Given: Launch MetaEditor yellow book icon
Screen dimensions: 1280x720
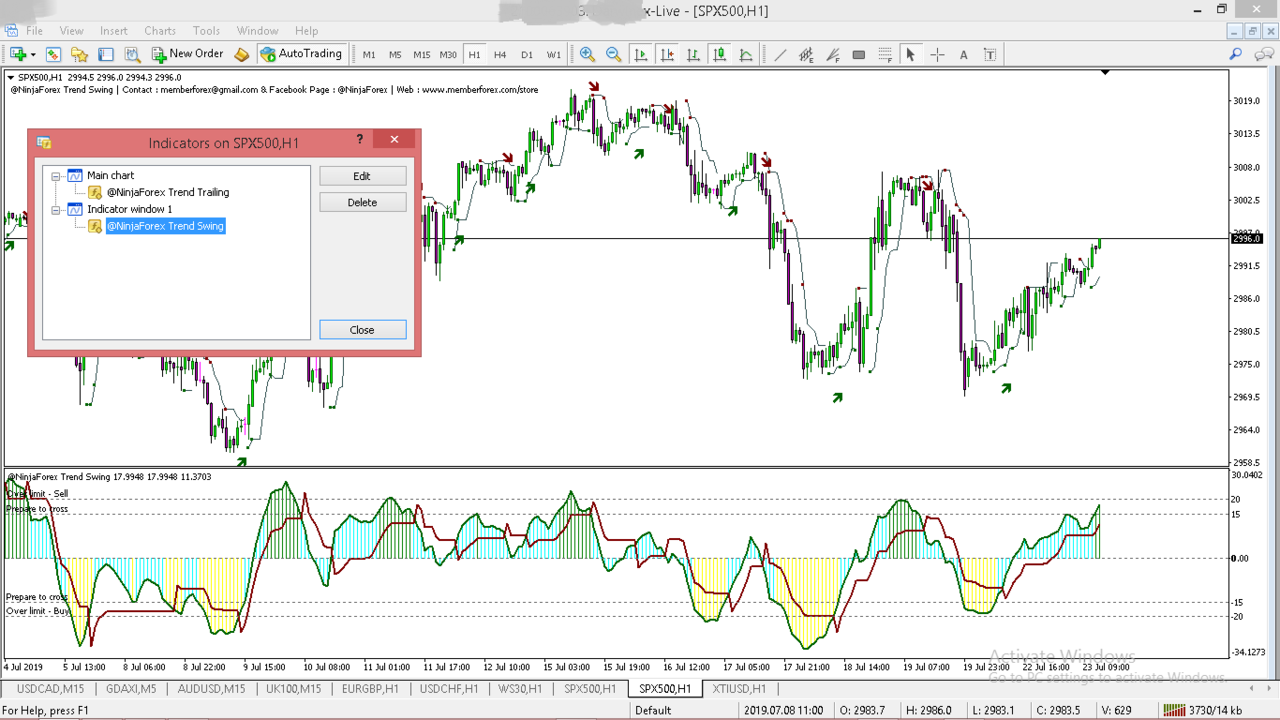Looking at the screenshot, I should click(x=241, y=54).
